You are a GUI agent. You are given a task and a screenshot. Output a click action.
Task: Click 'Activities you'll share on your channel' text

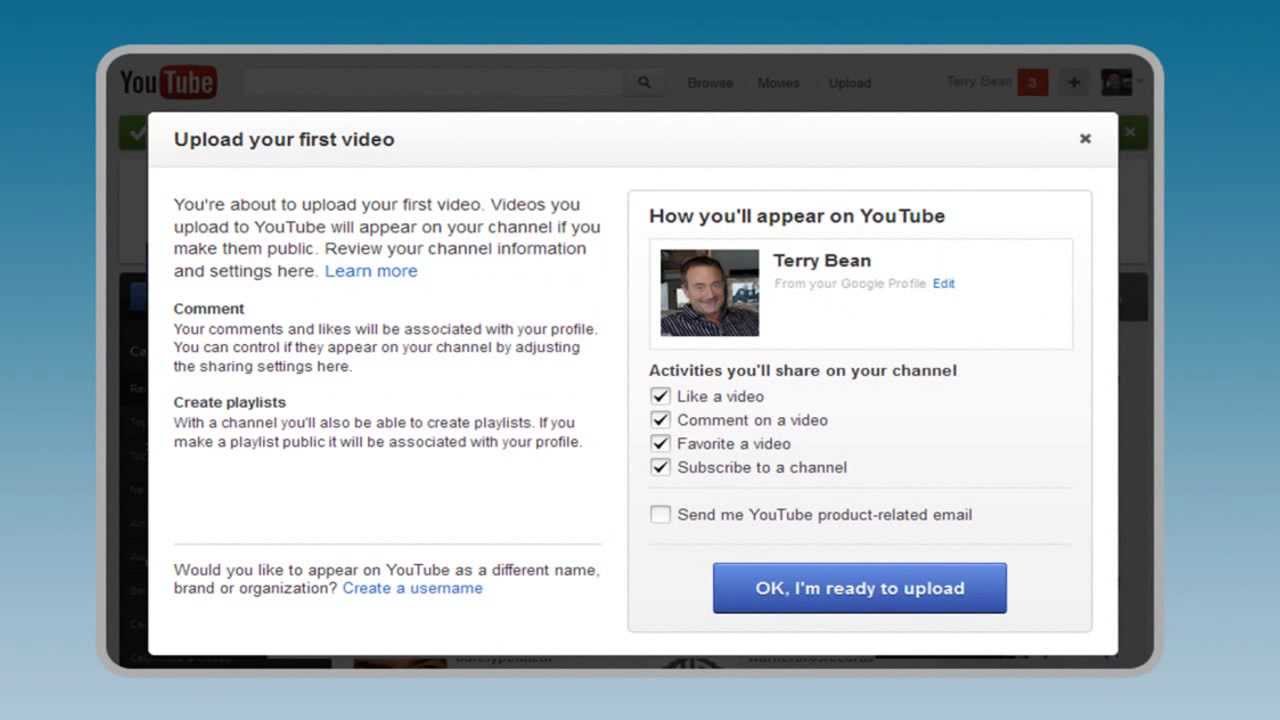click(x=803, y=370)
